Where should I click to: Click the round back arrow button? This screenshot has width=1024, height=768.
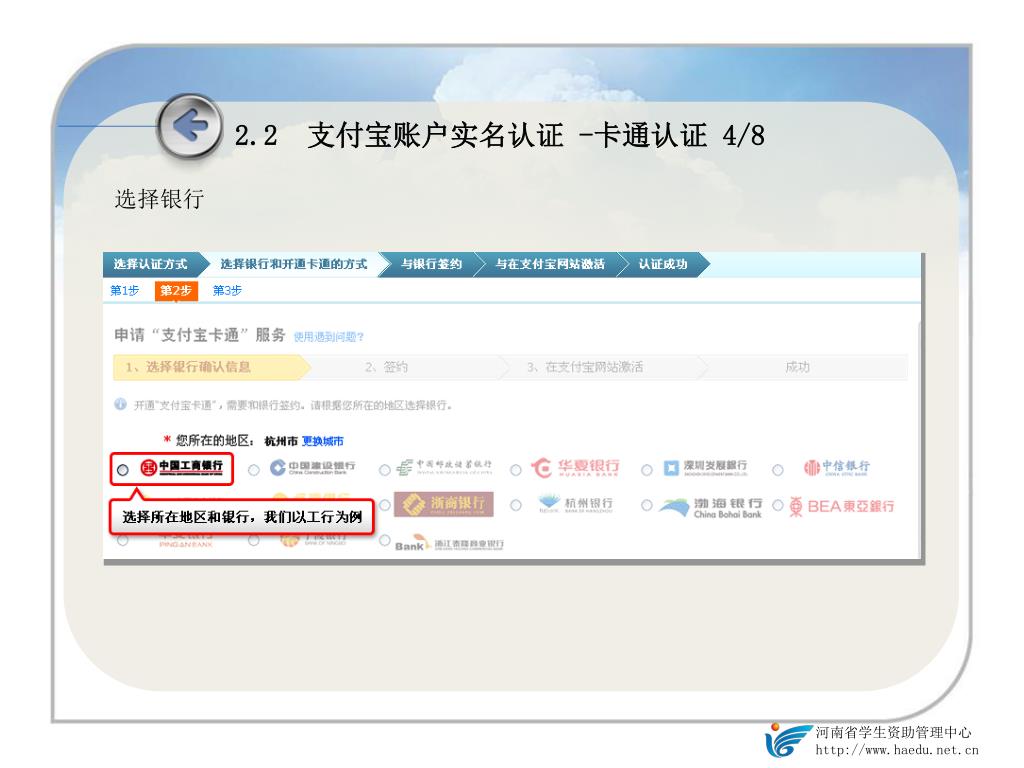click(190, 127)
